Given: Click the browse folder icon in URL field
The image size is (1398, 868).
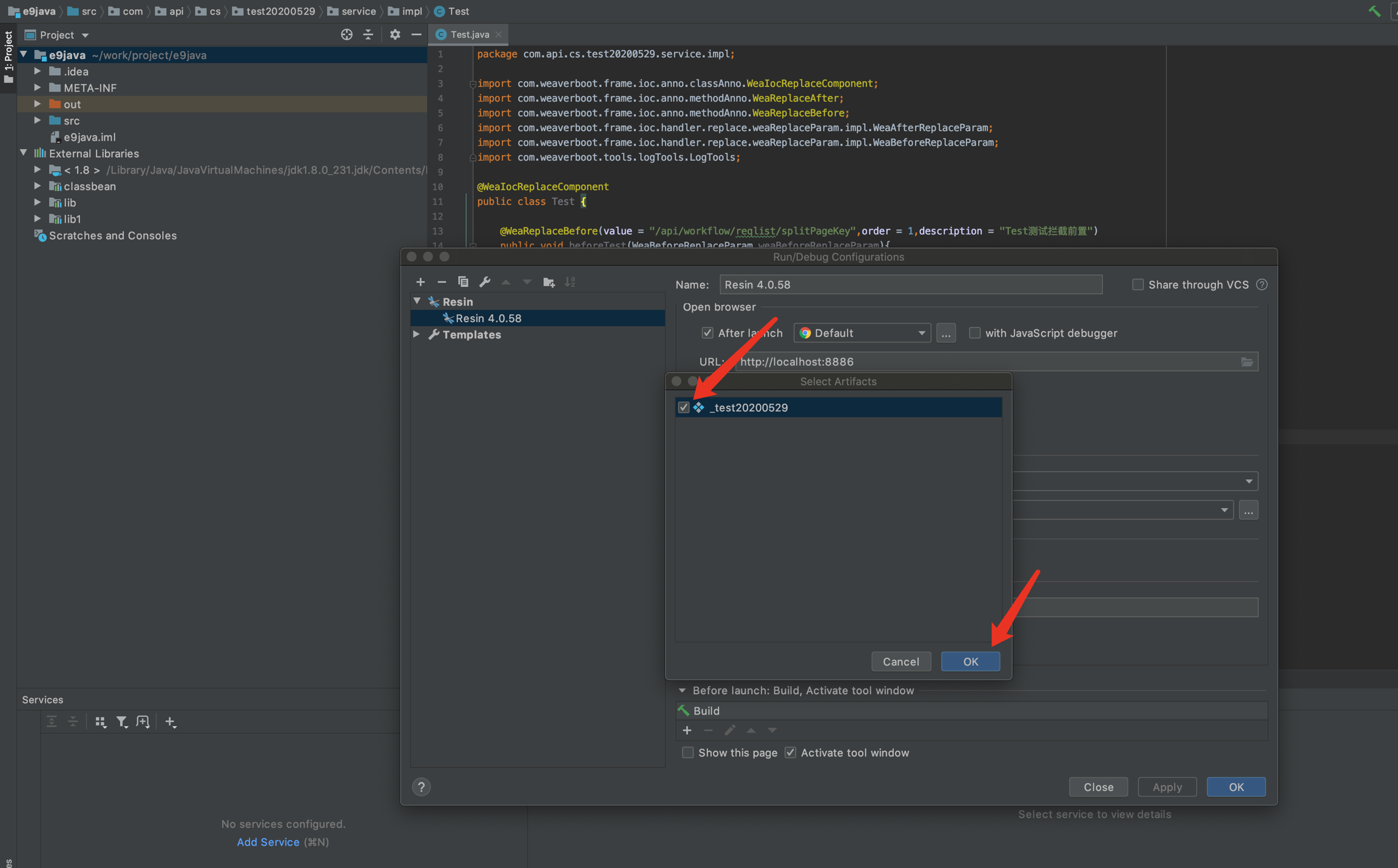Looking at the screenshot, I should pos(1246,362).
